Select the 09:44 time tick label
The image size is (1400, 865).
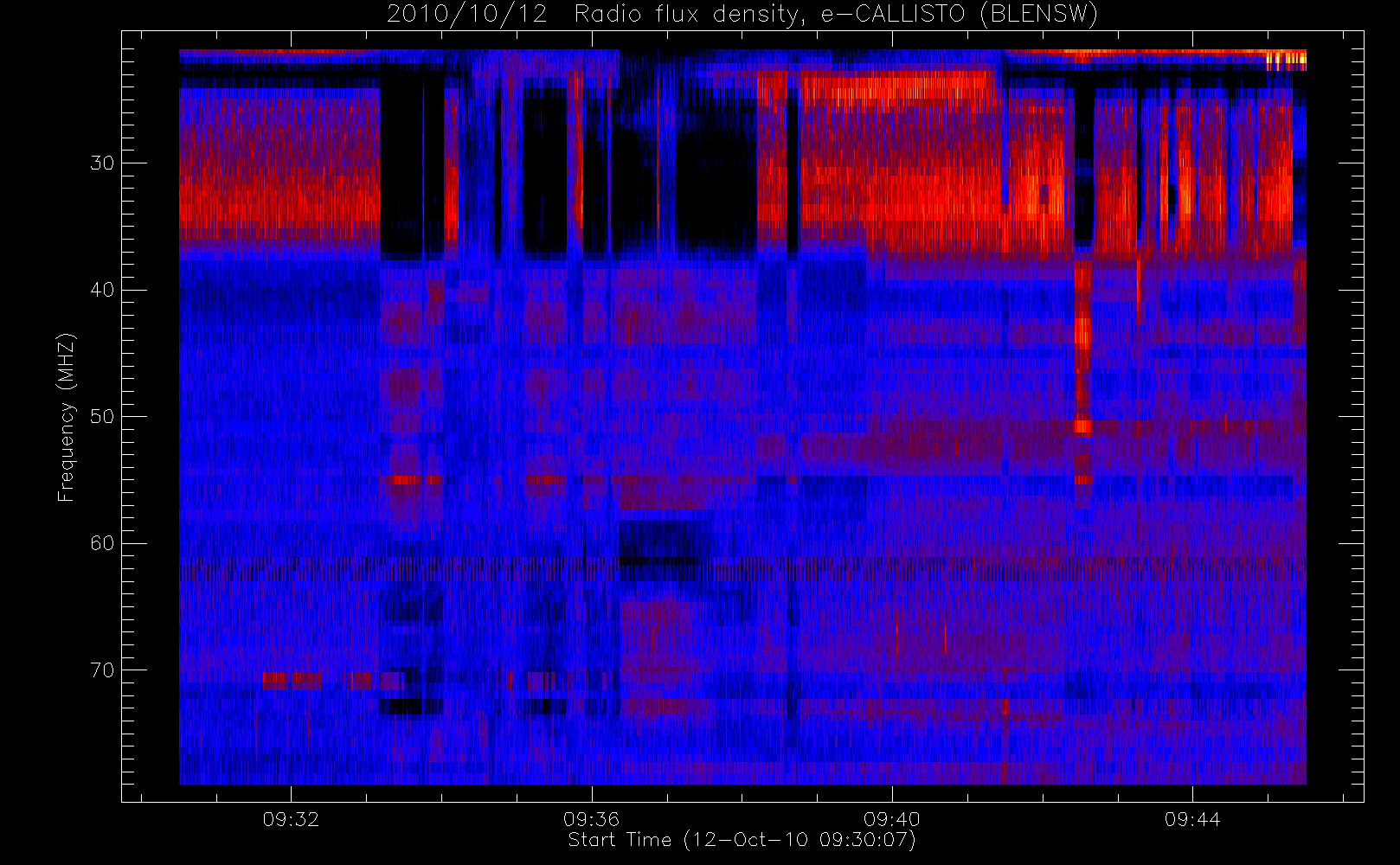tap(1191, 819)
